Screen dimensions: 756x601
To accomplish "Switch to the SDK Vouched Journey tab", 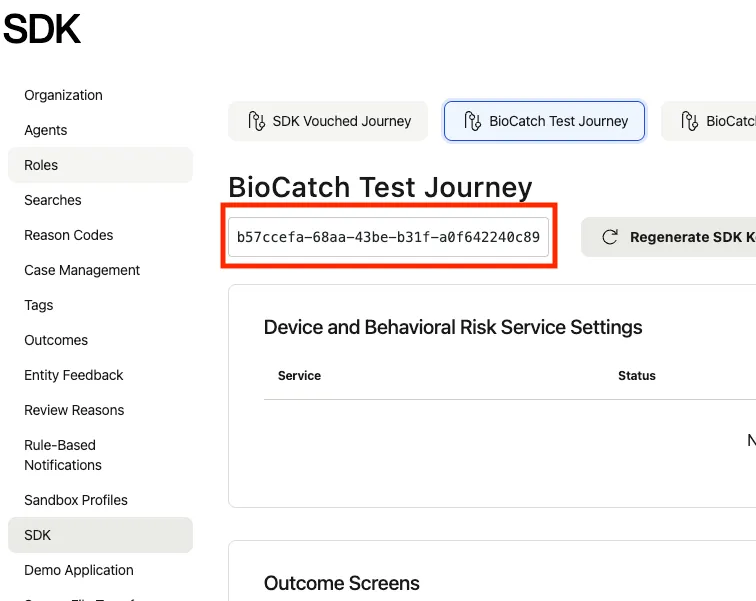I will tap(328, 121).
